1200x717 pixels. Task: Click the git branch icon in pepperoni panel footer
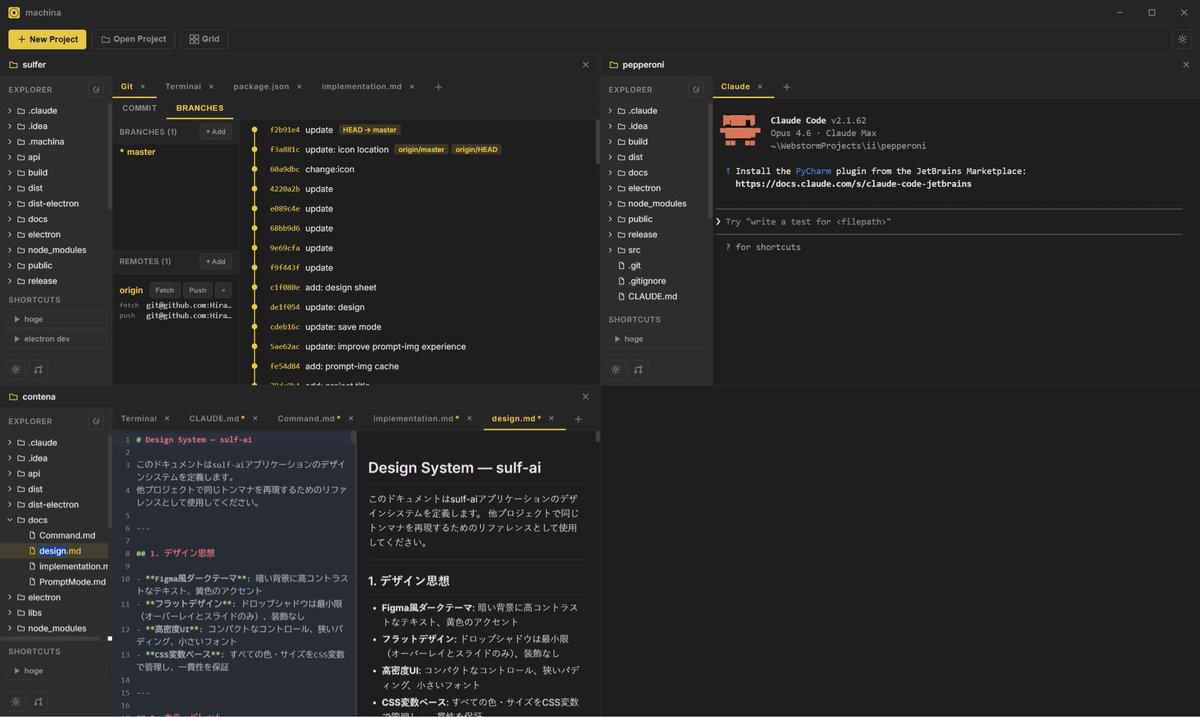638,369
